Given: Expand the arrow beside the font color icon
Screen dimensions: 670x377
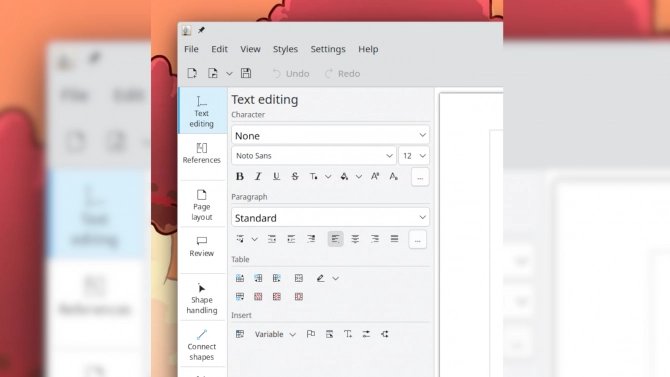Looking at the screenshot, I should click(x=359, y=177).
